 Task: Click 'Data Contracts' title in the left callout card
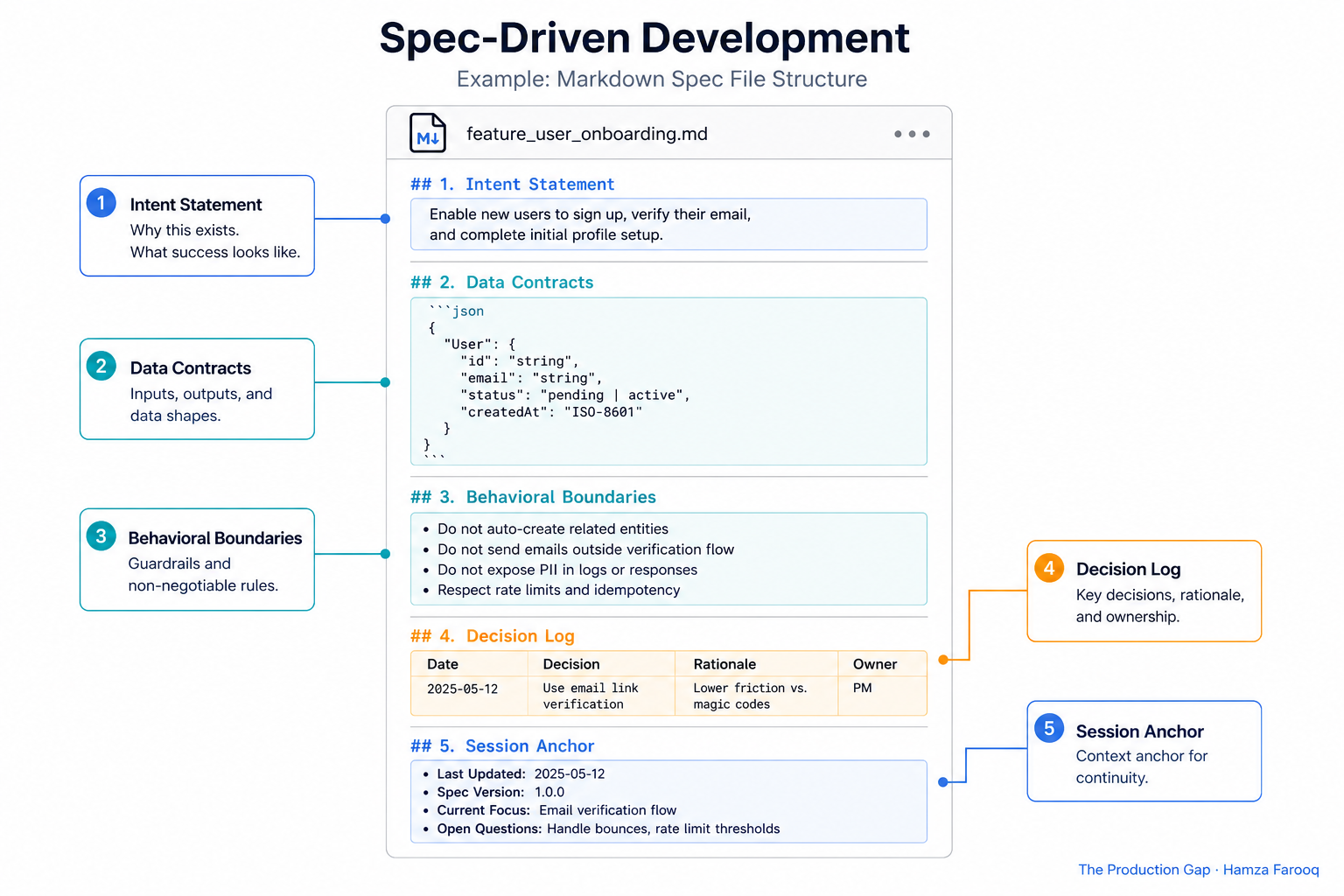191,368
